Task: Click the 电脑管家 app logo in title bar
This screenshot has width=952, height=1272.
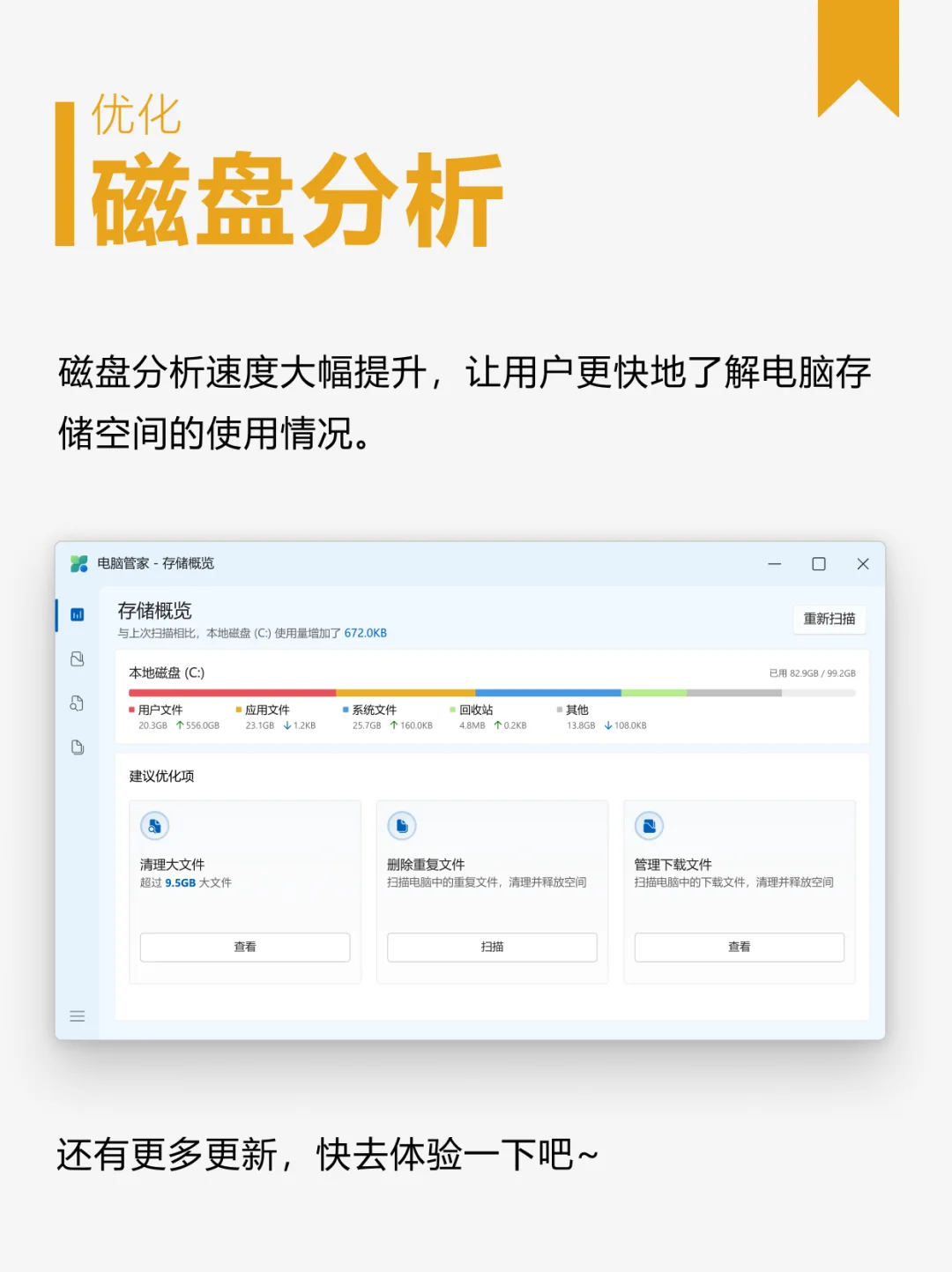Action: click(x=78, y=564)
